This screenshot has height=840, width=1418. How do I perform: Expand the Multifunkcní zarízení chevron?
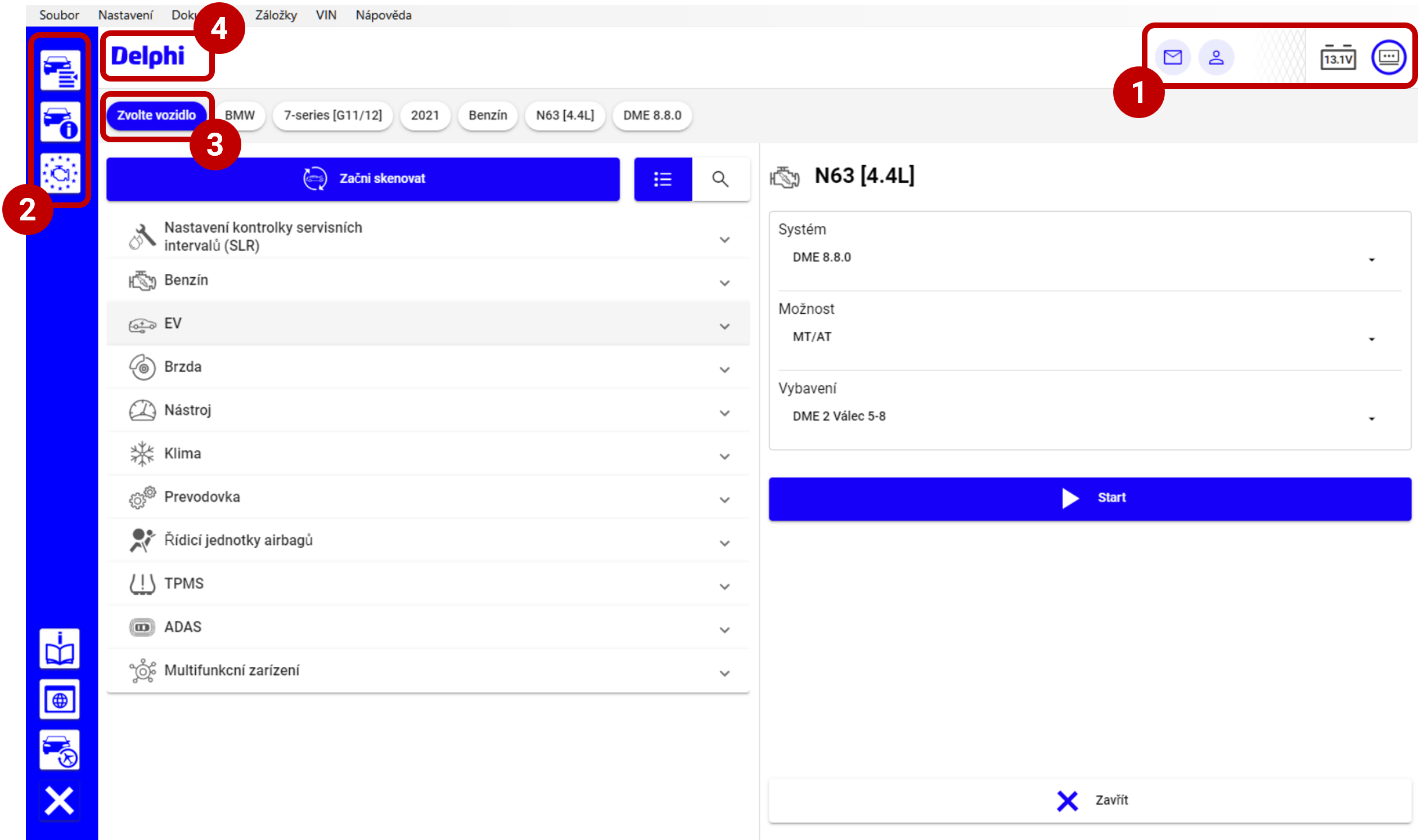724,674
